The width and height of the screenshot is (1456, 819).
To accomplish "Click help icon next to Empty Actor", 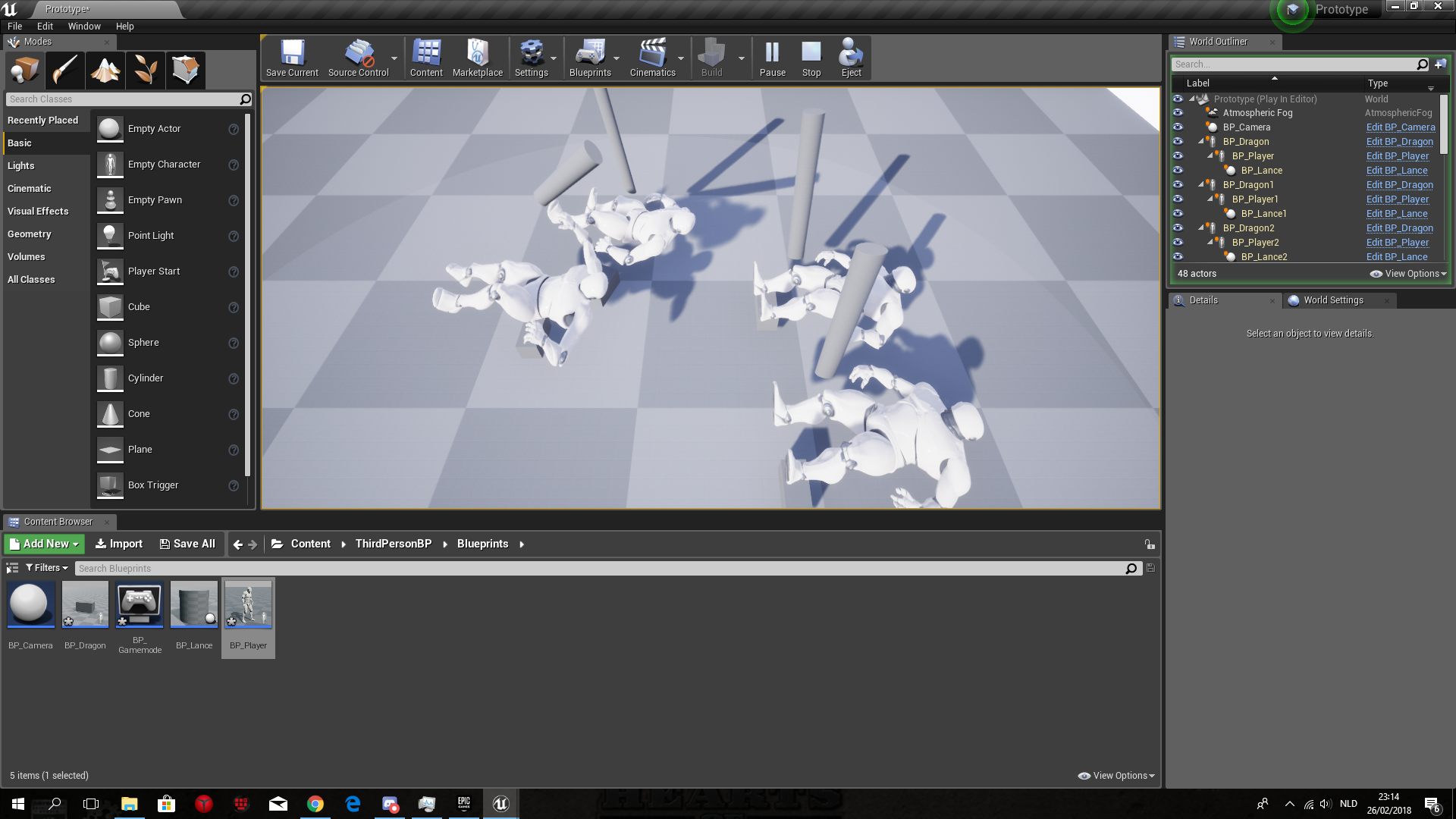I will click(234, 130).
